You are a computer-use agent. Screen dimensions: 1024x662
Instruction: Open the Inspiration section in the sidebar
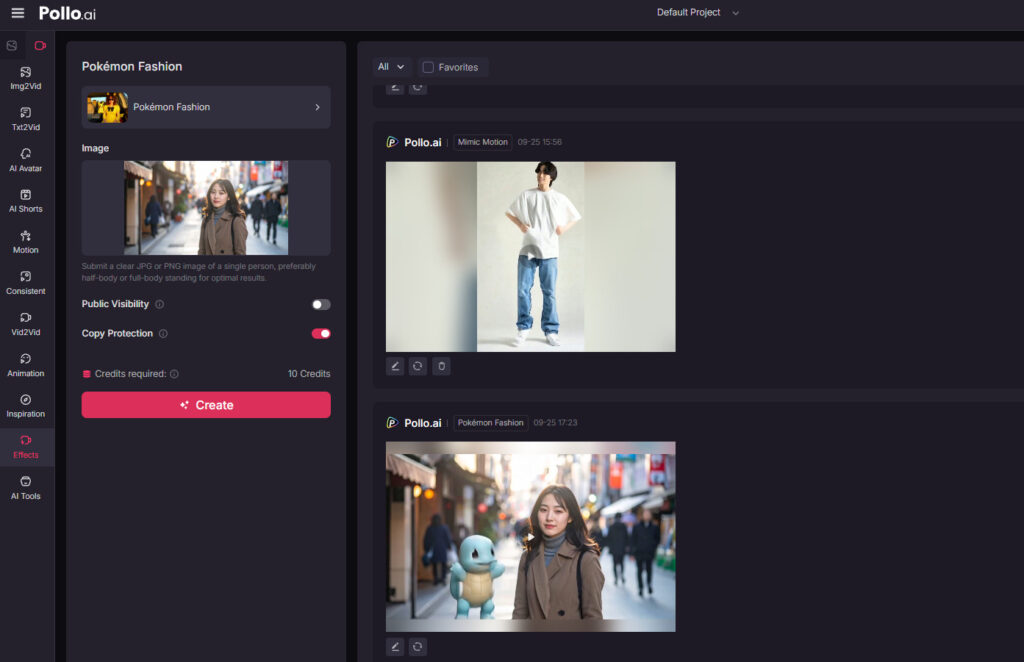[x=26, y=405]
